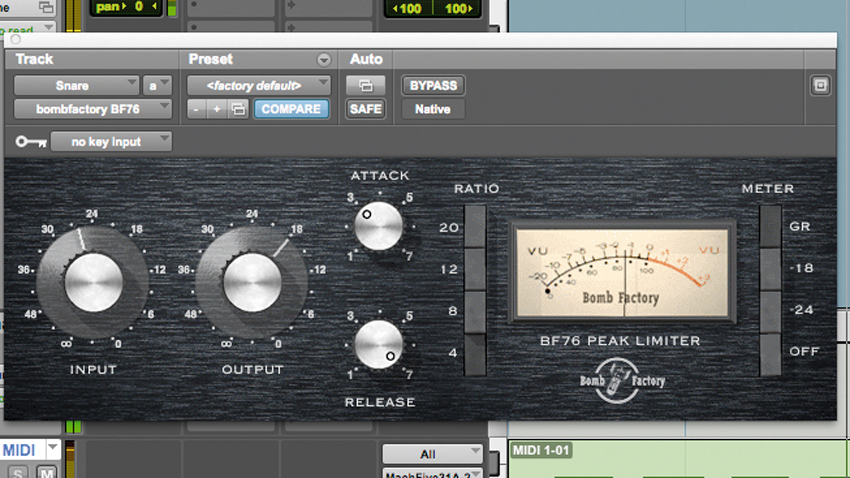Open the MIDI track type dropdown arrow
Screen dimensions: 850x478
53,448
